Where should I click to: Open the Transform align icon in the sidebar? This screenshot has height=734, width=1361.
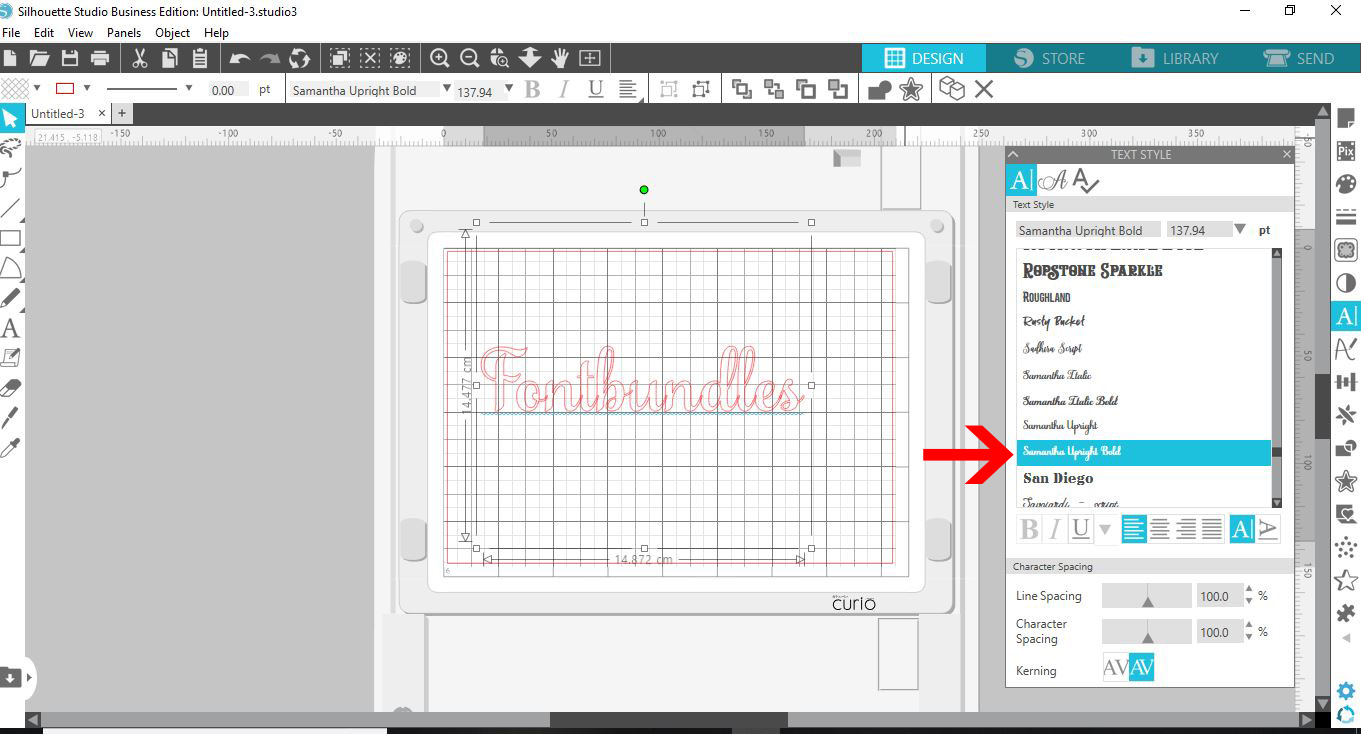[x=1346, y=382]
